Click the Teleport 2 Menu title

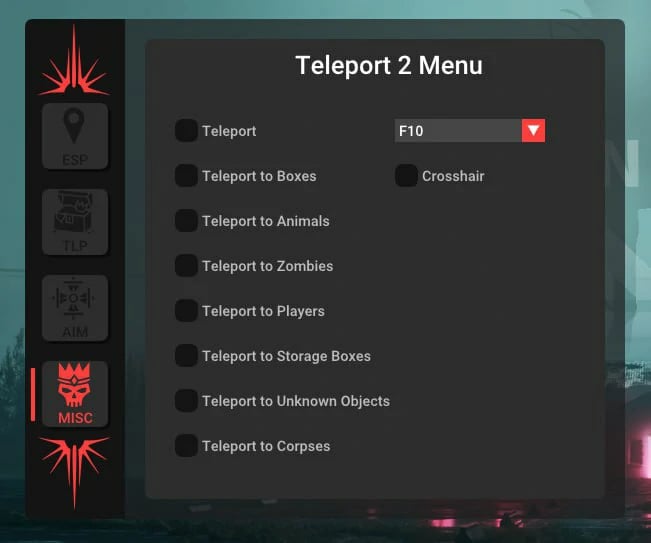tap(389, 66)
